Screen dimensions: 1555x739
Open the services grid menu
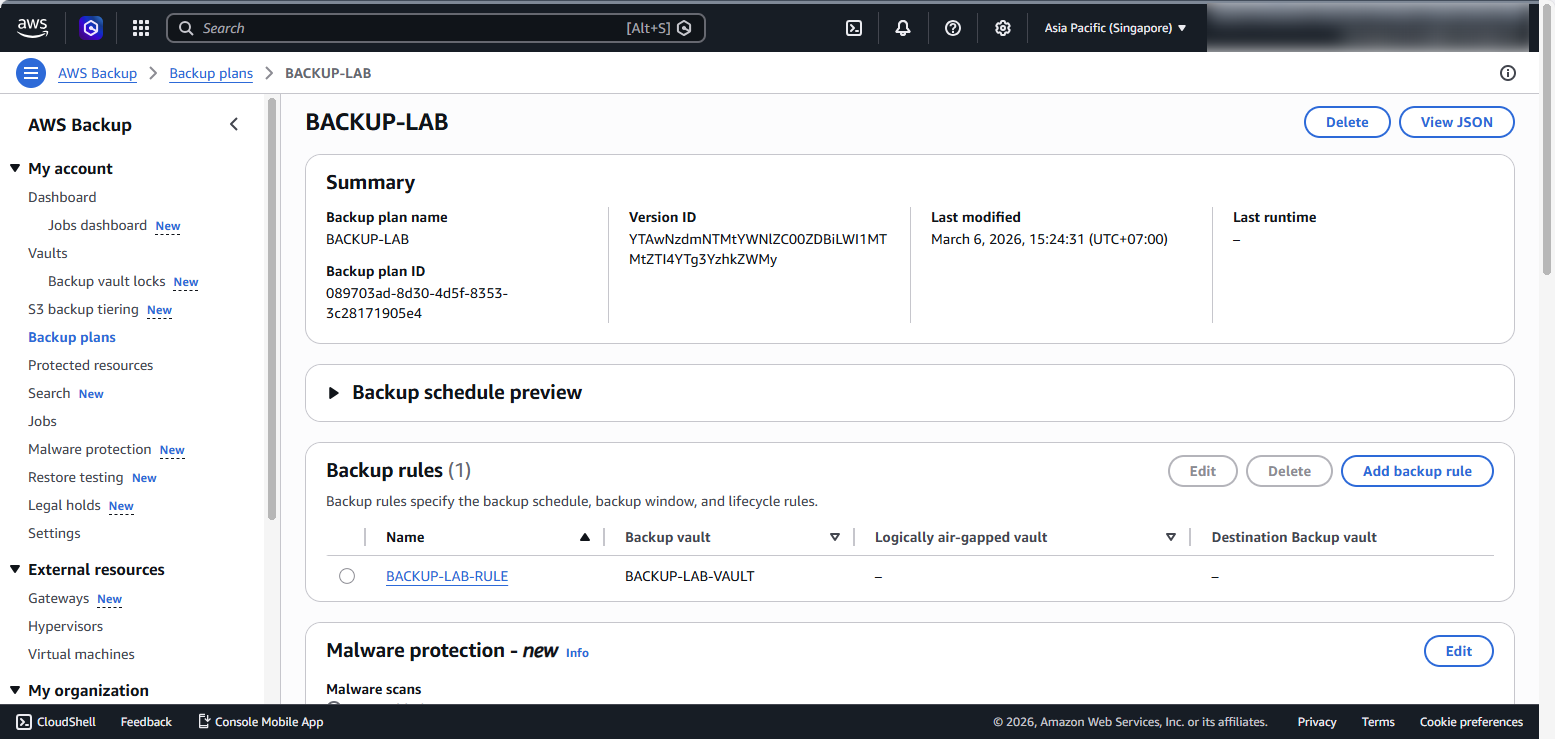click(x=141, y=28)
